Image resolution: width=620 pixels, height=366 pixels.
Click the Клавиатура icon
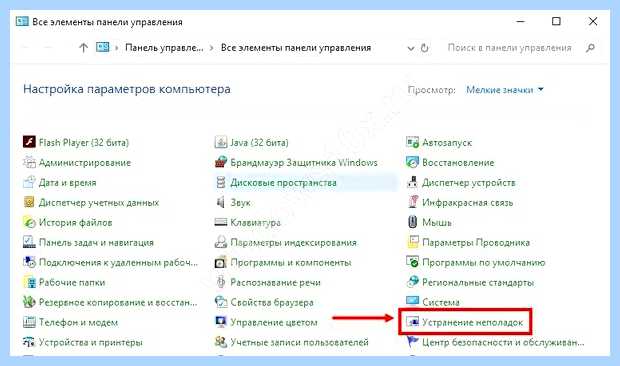click(x=221, y=222)
